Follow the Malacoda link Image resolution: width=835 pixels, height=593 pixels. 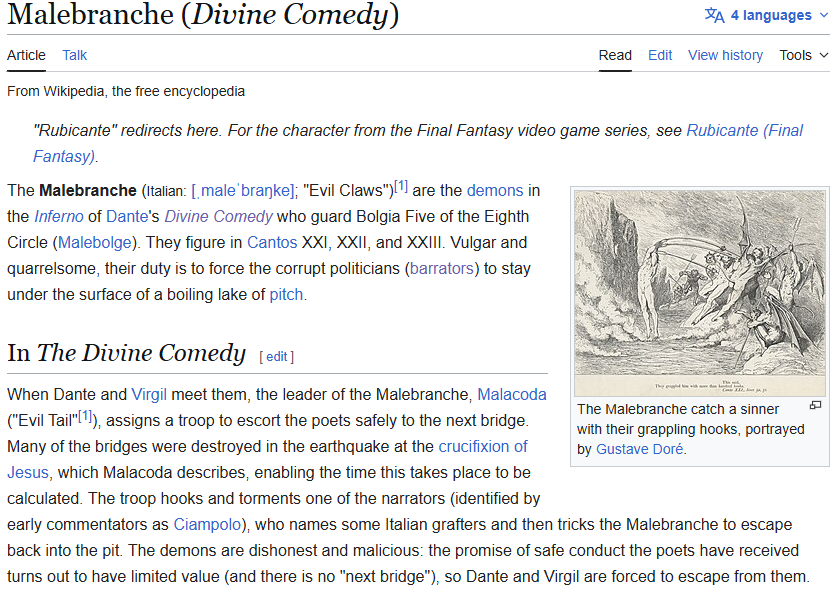tap(512, 394)
